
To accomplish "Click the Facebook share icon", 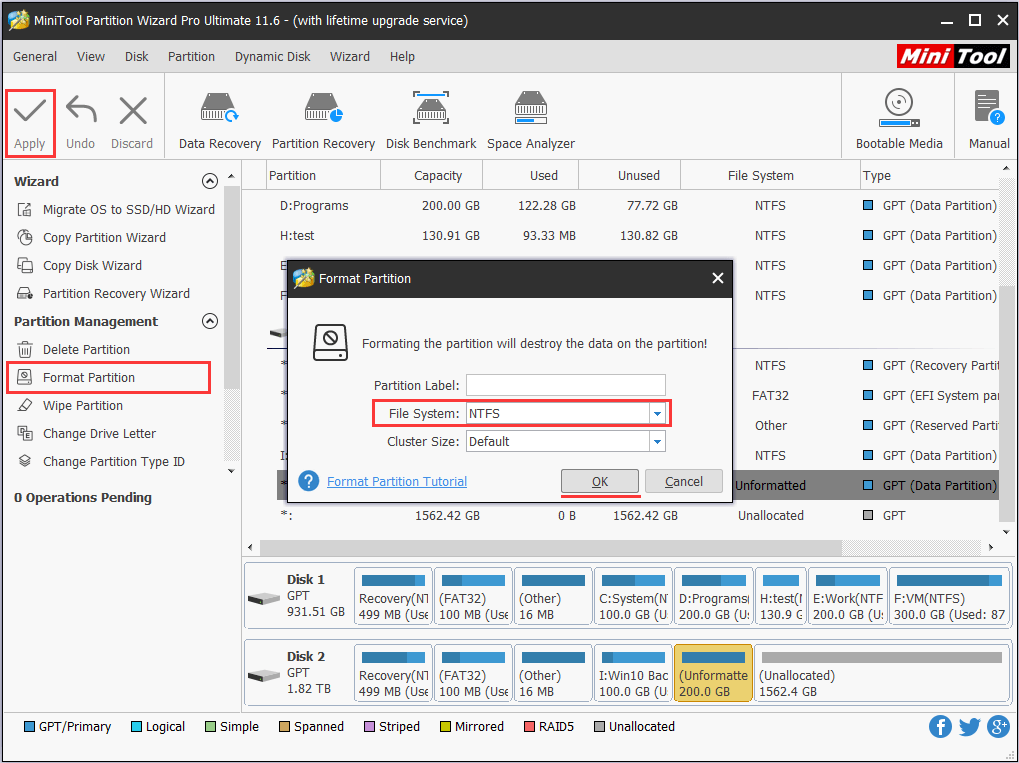I will click(940, 727).
